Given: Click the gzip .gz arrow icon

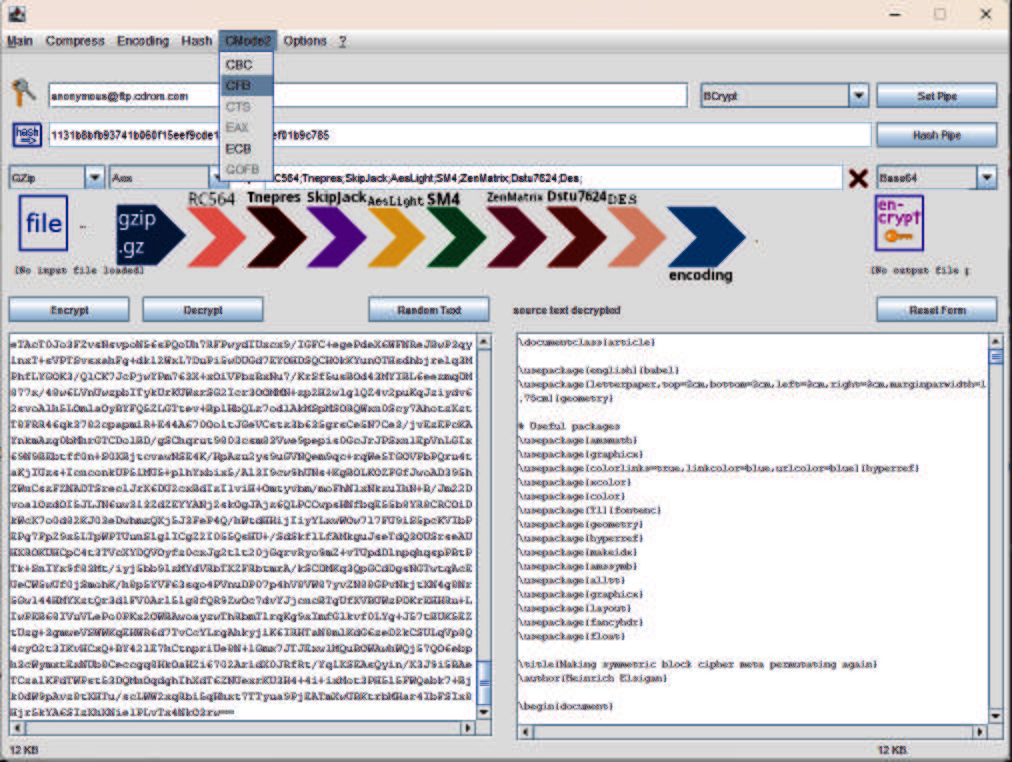Looking at the screenshot, I should [150, 235].
